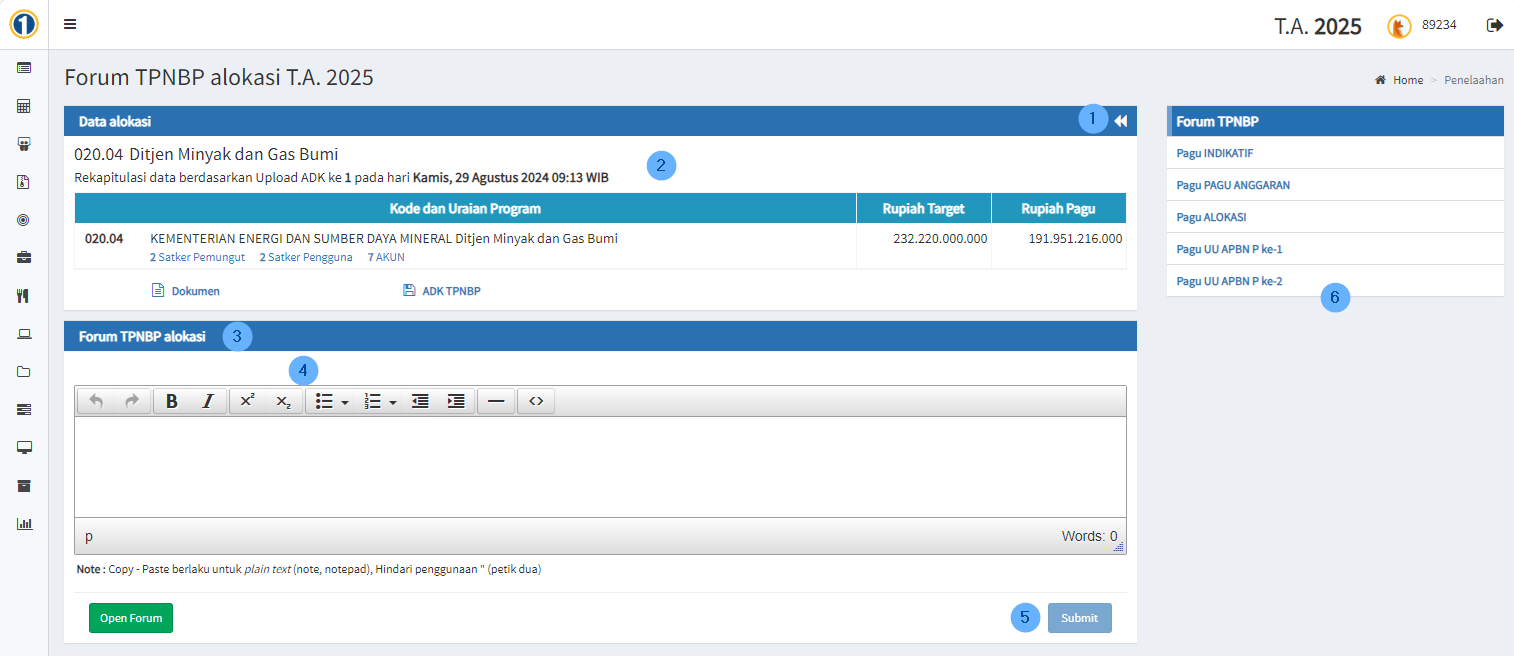
Task: Toggle the hamburger sidebar menu
Action: 70,25
